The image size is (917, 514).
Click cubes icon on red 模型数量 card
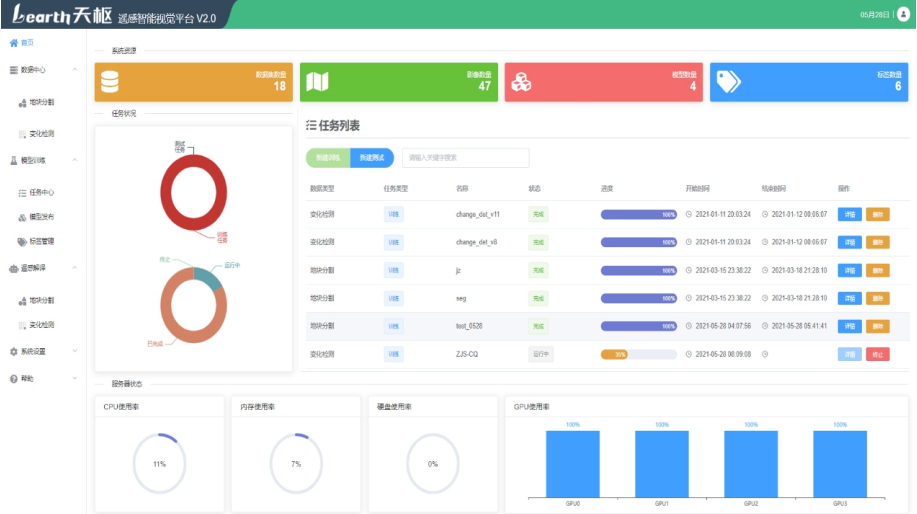tap(521, 82)
